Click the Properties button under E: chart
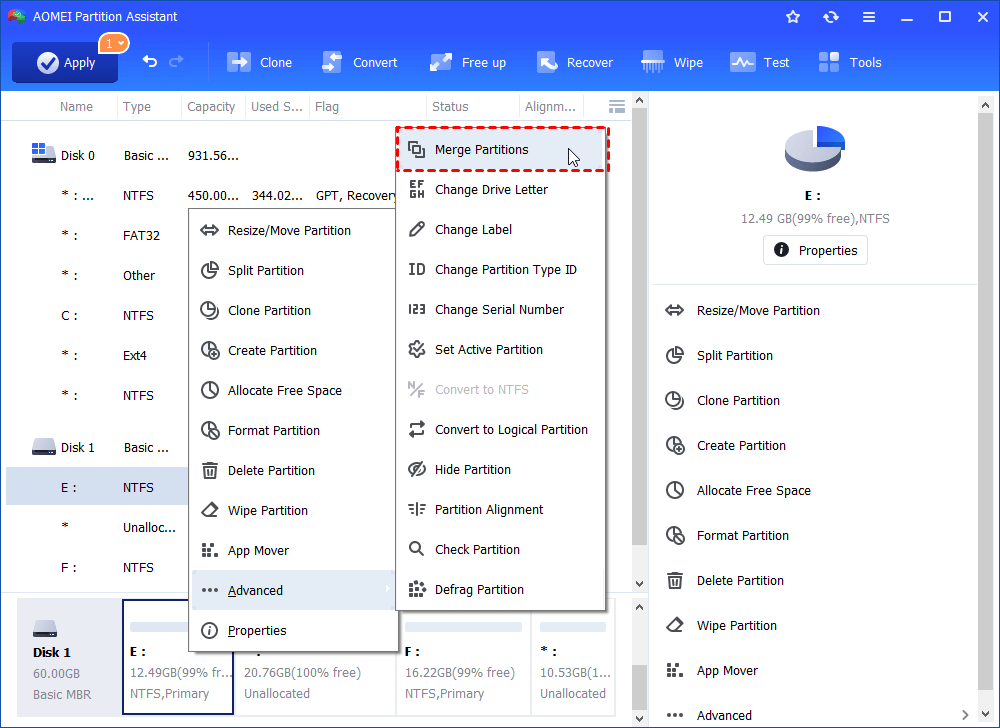This screenshot has height=728, width=1000. [x=815, y=250]
